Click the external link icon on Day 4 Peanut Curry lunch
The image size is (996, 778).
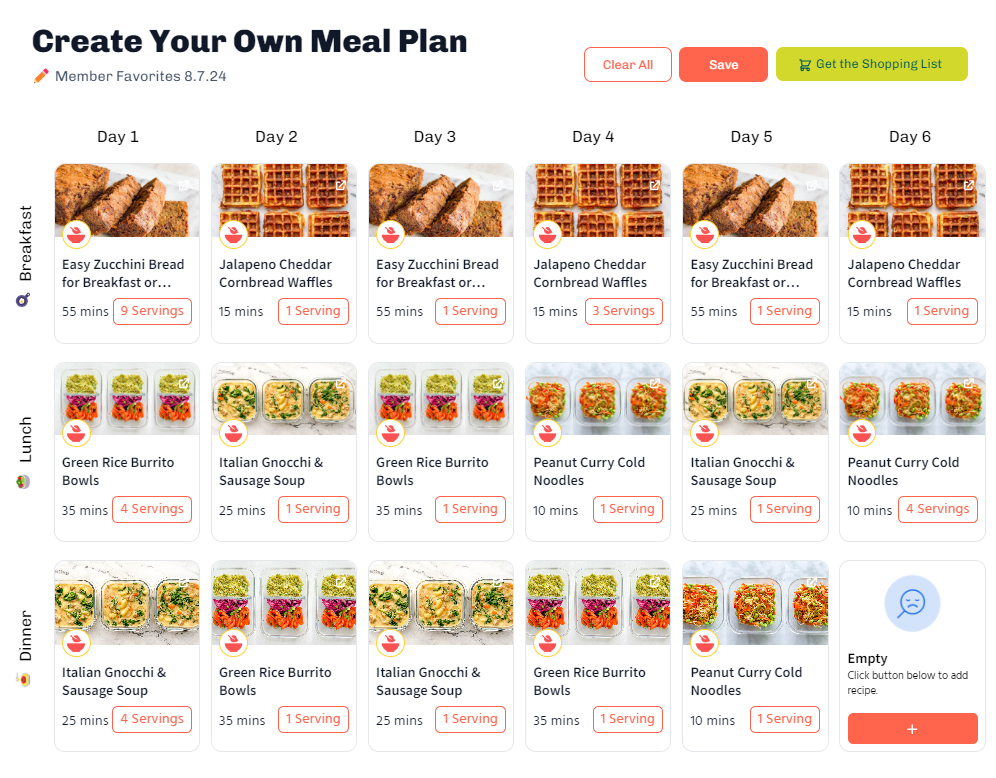point(655,383)
